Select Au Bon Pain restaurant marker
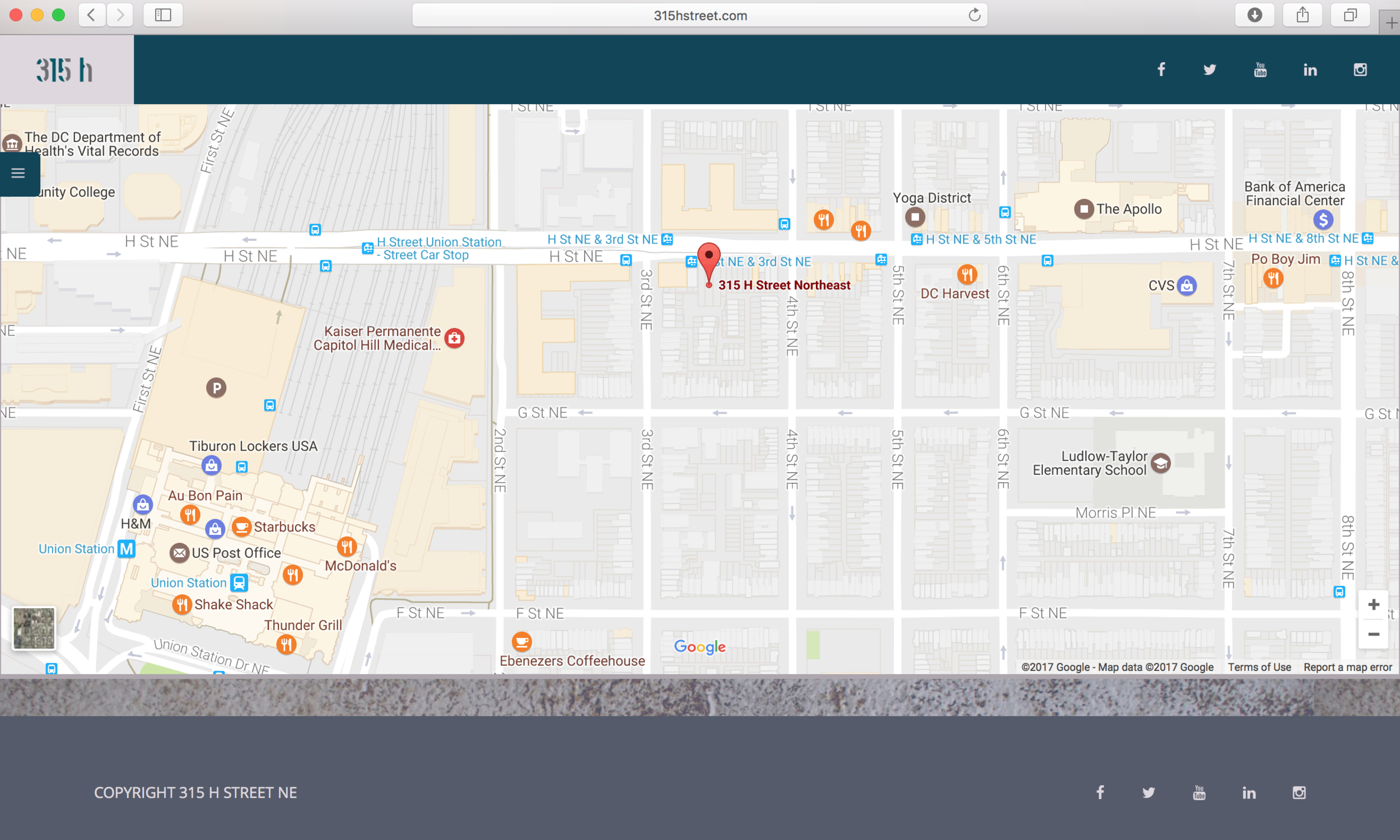Image resolution: width=1400 pixels, height=840 pixels. tap(190, 515)
